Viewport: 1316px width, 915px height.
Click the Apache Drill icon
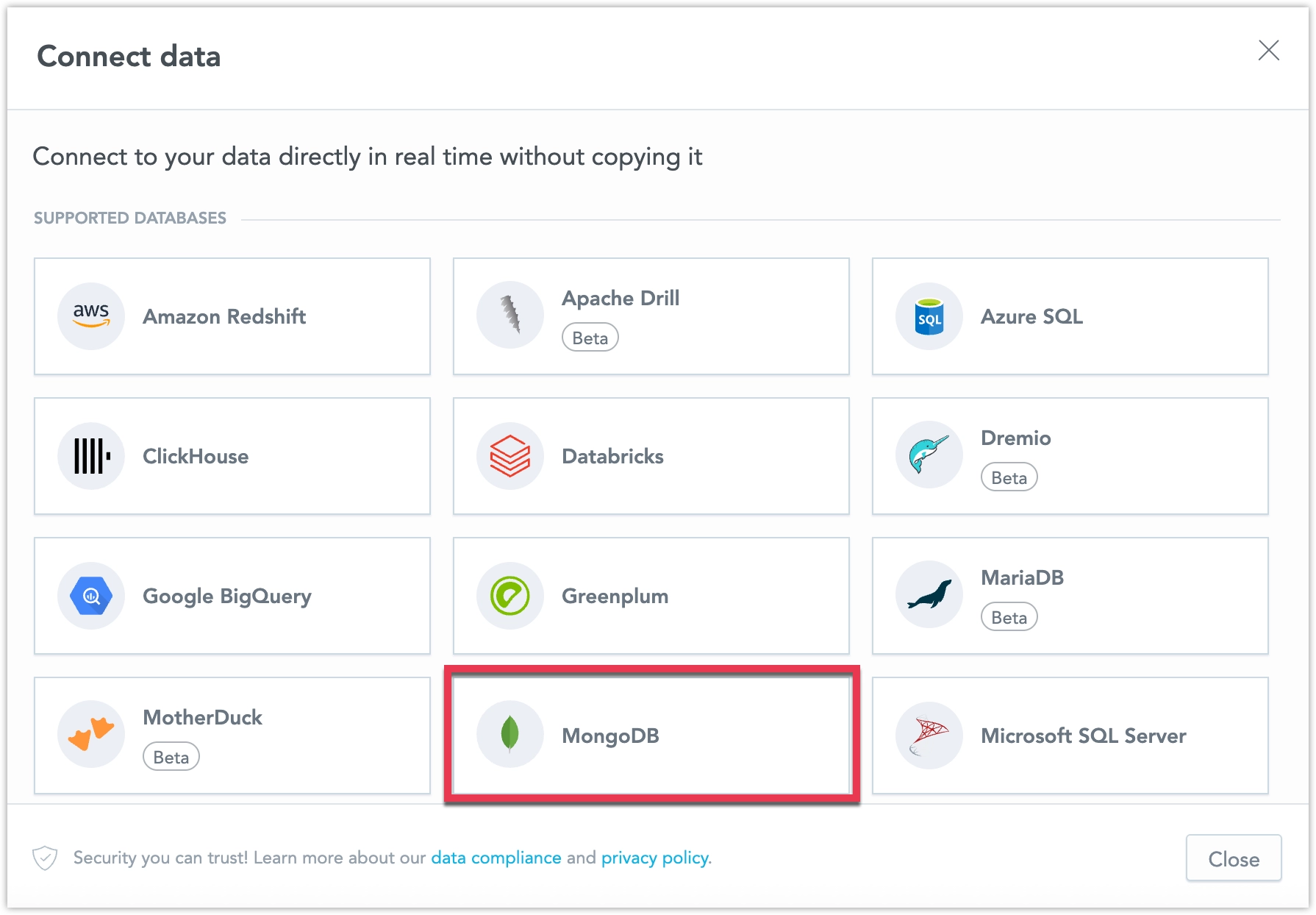tap(509, 314)
